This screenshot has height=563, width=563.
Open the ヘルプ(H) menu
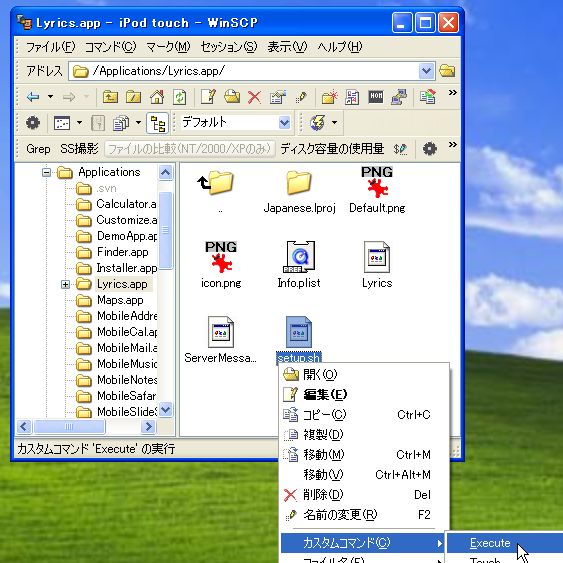click(x=340, y=47)
